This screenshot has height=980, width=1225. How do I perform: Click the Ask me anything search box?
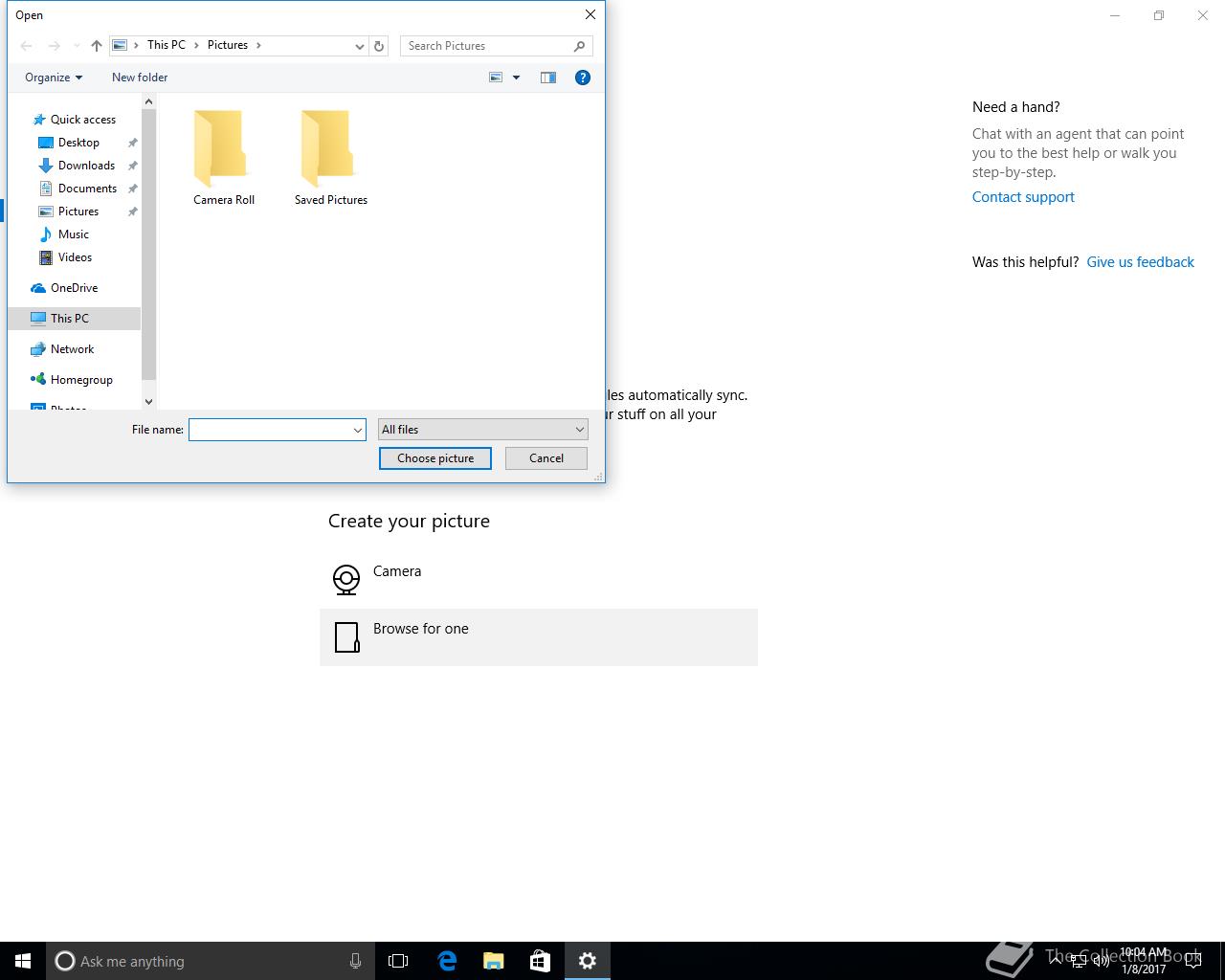211,961
